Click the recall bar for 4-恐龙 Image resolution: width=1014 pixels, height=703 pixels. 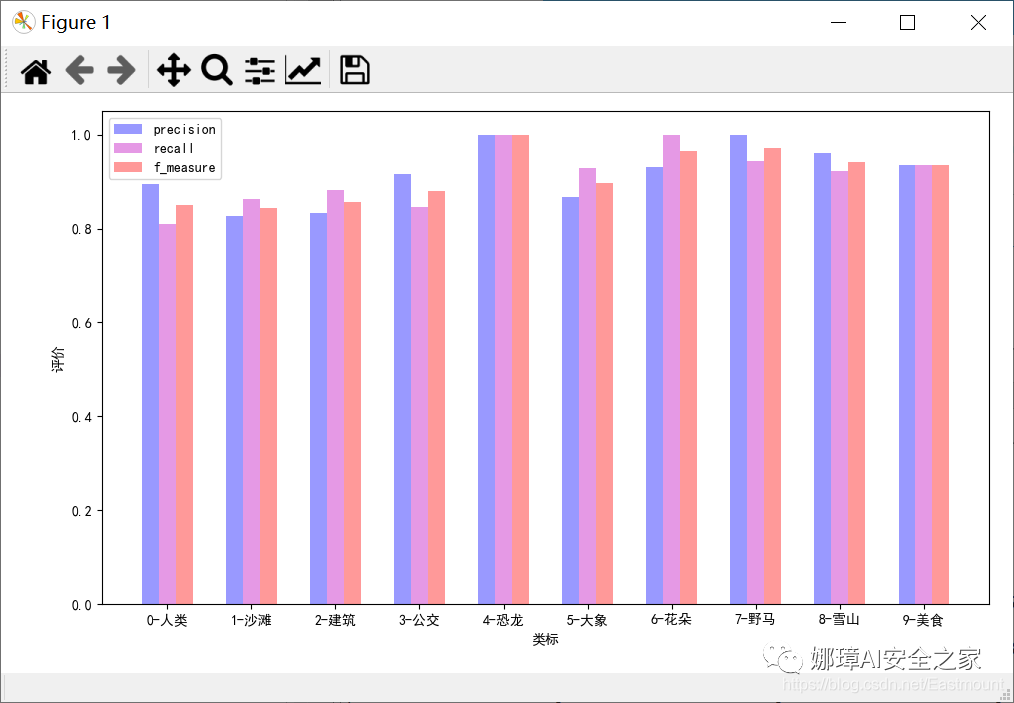(503, 370)
